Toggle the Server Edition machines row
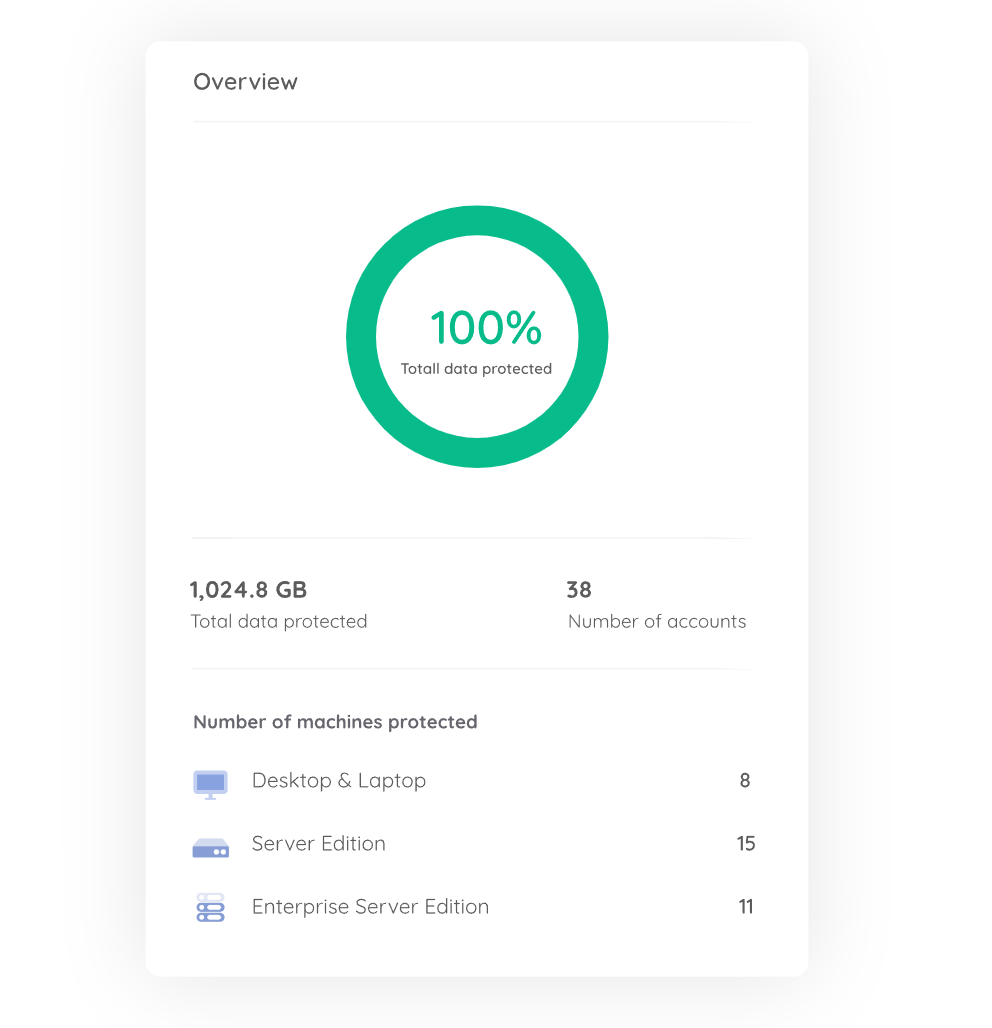The height and width of the screenshot is (1028, 992). click(x=470, y=844)
